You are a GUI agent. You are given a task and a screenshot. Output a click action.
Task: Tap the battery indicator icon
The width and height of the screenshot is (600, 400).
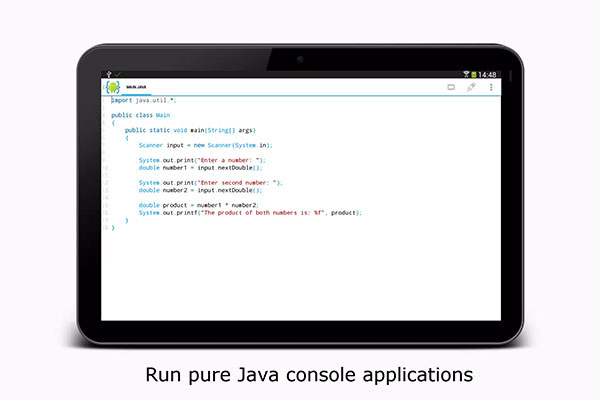tap(474, 74)
